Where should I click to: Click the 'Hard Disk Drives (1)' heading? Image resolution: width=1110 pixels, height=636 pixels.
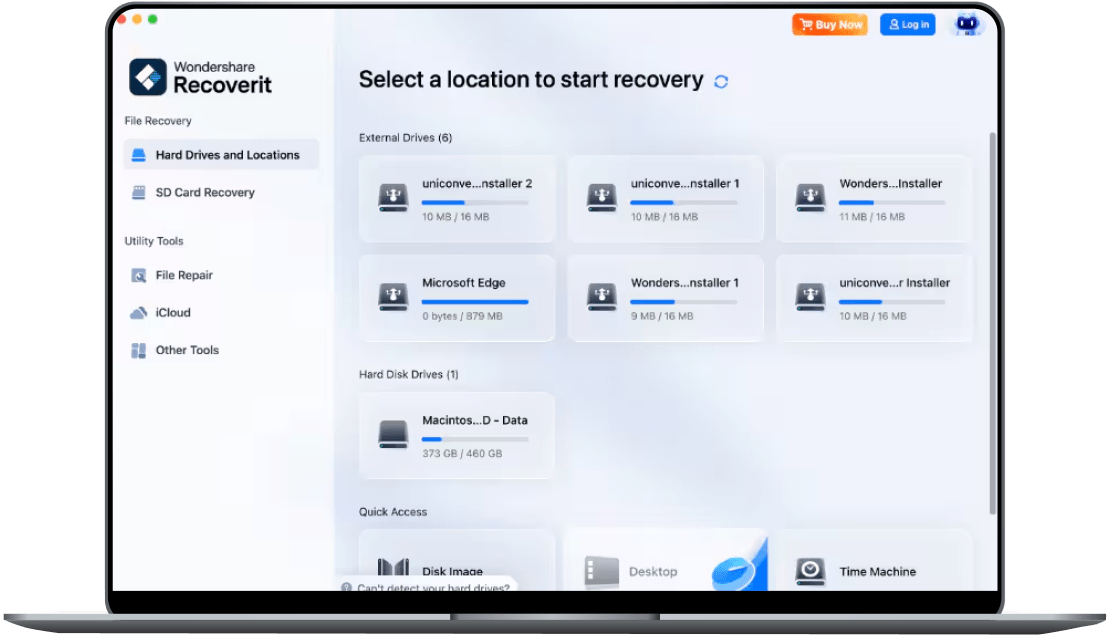(x=408, y=375)
